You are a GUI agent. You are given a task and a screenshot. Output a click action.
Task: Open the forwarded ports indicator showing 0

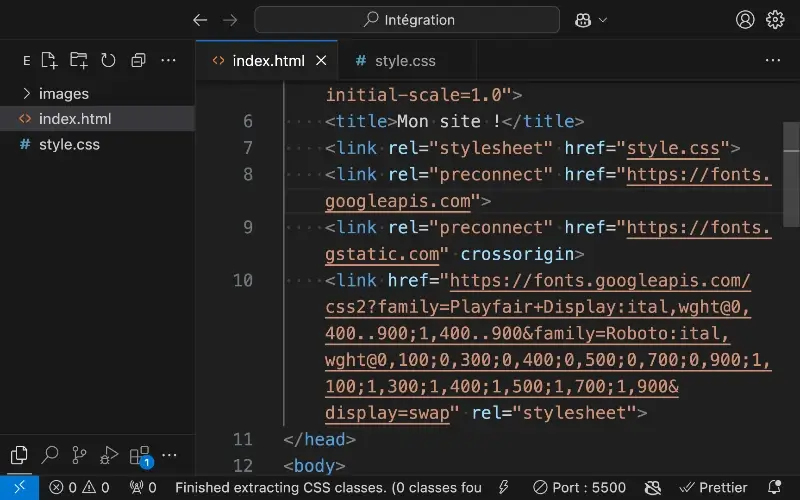(x=143, y=488)
